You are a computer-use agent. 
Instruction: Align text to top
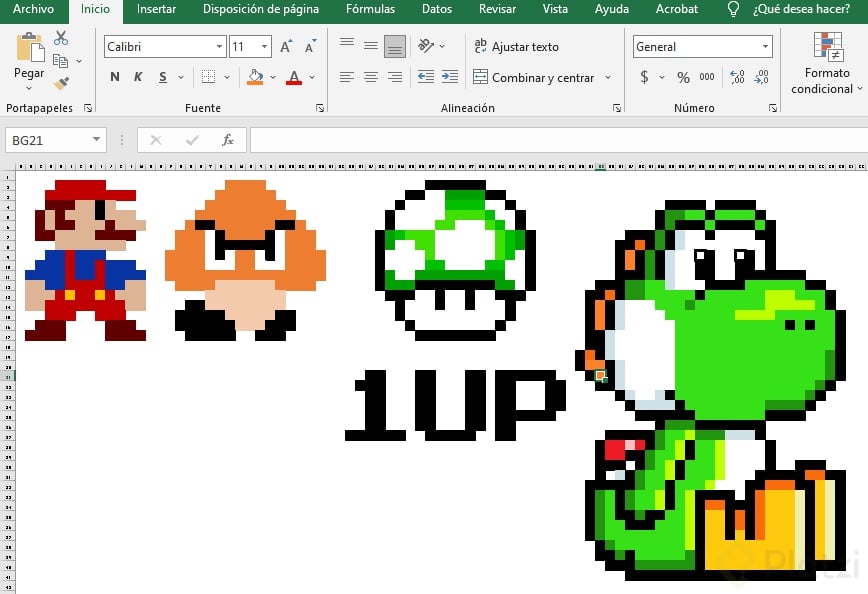coord(347,42)
